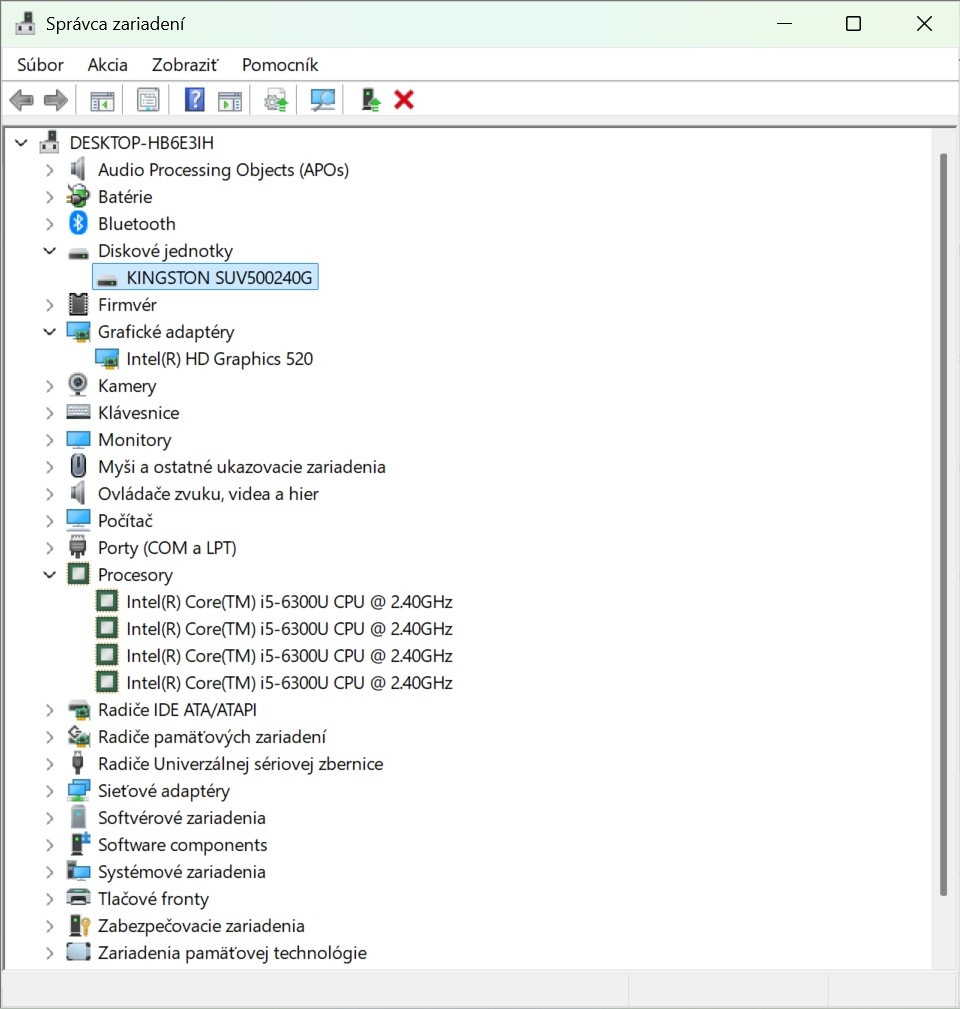Collapse the Procesory category
Image resolution: width=960 pixels, height=1009 pixels.
click(x=50, y=575)
